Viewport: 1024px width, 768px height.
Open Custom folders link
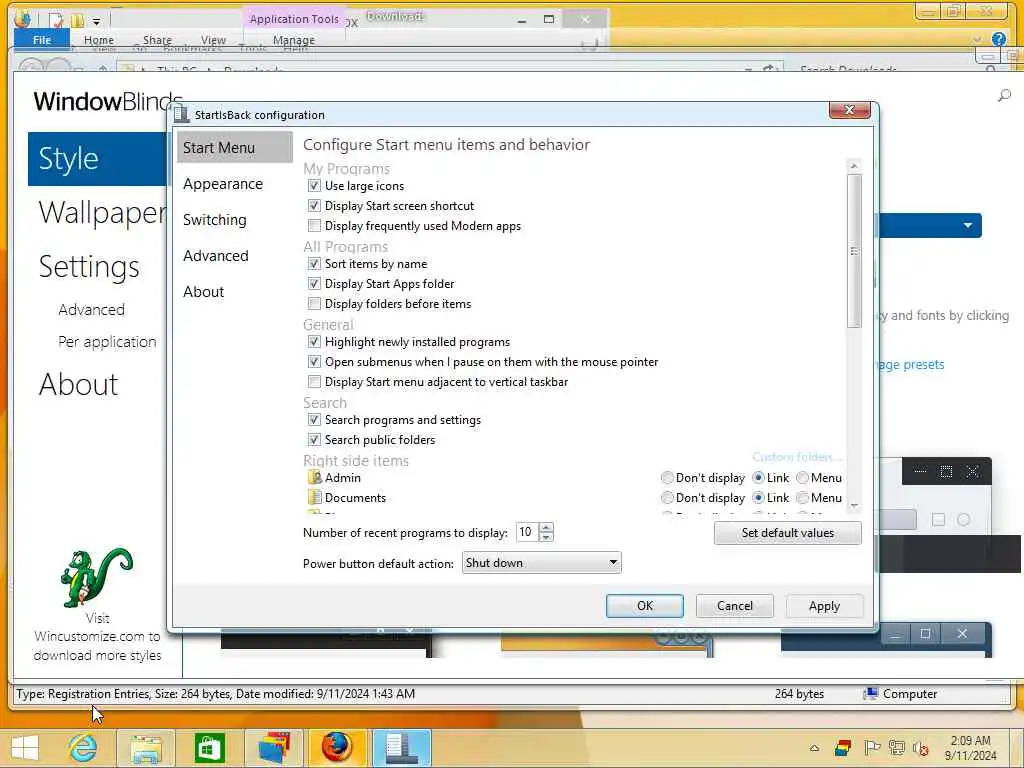pyautogui.click(x=797, y=456)
